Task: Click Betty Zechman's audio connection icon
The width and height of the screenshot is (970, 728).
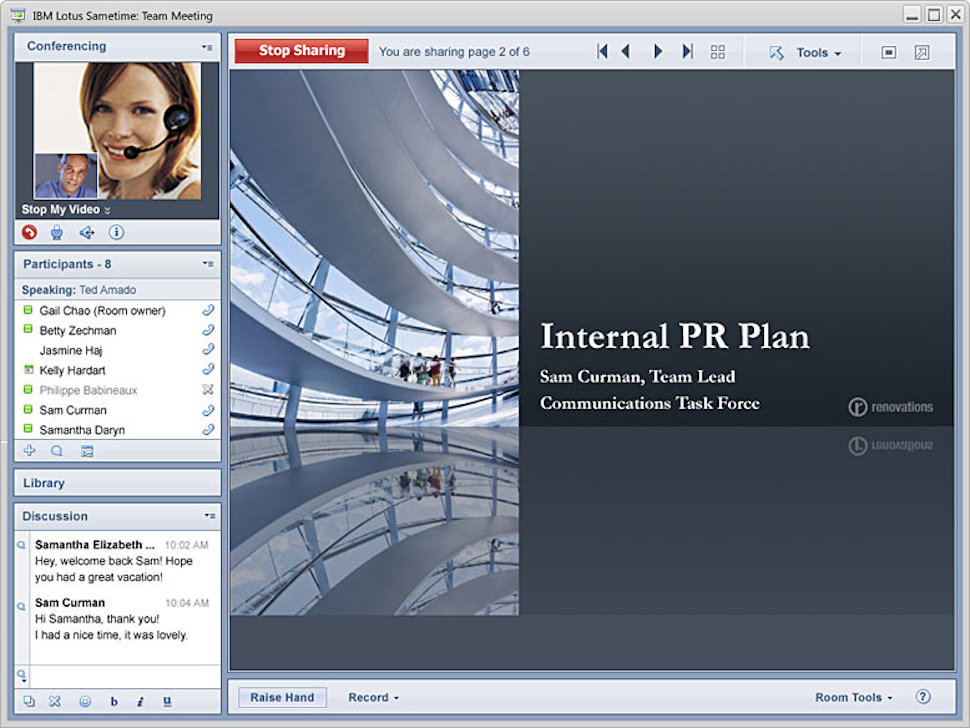Action: click(x=208, y=330)
